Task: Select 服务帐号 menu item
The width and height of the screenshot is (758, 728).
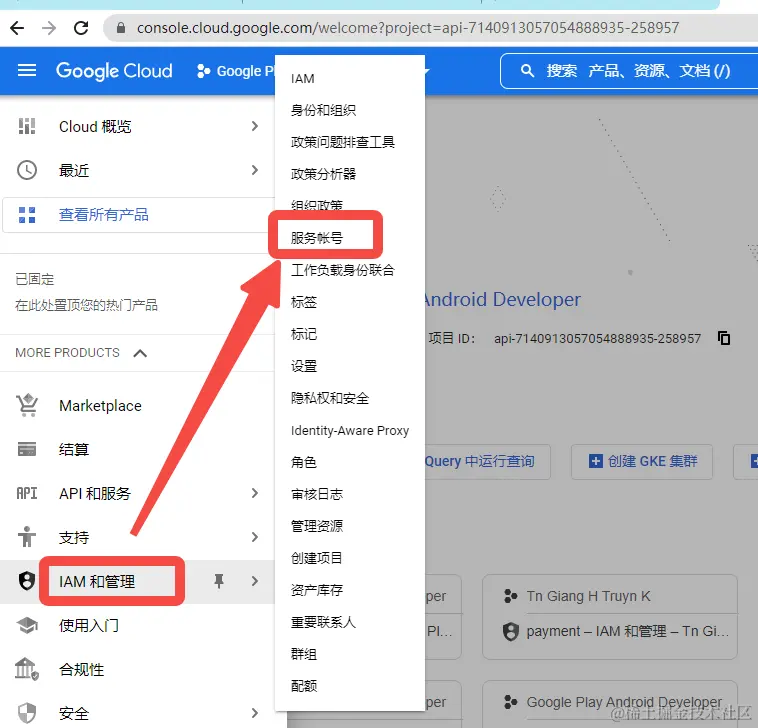Action: pos(317,238)
